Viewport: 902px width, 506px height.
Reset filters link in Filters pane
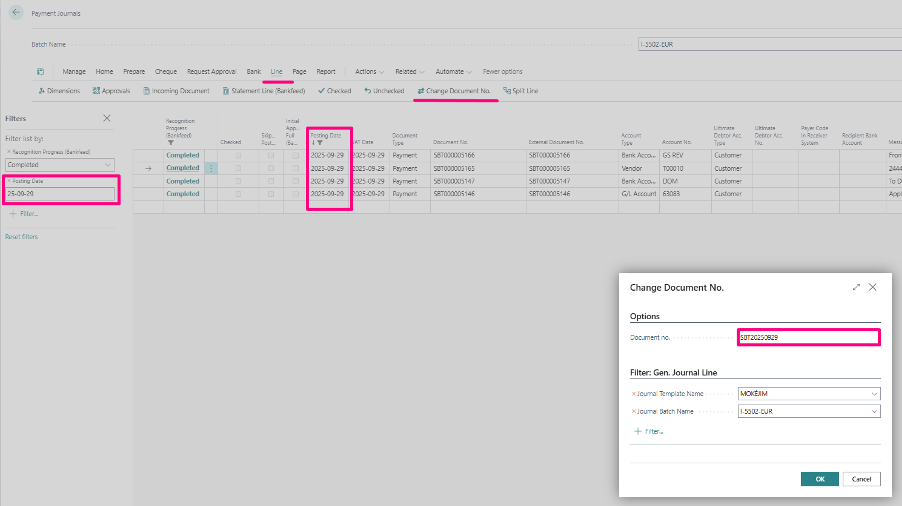tap(21, 236)
